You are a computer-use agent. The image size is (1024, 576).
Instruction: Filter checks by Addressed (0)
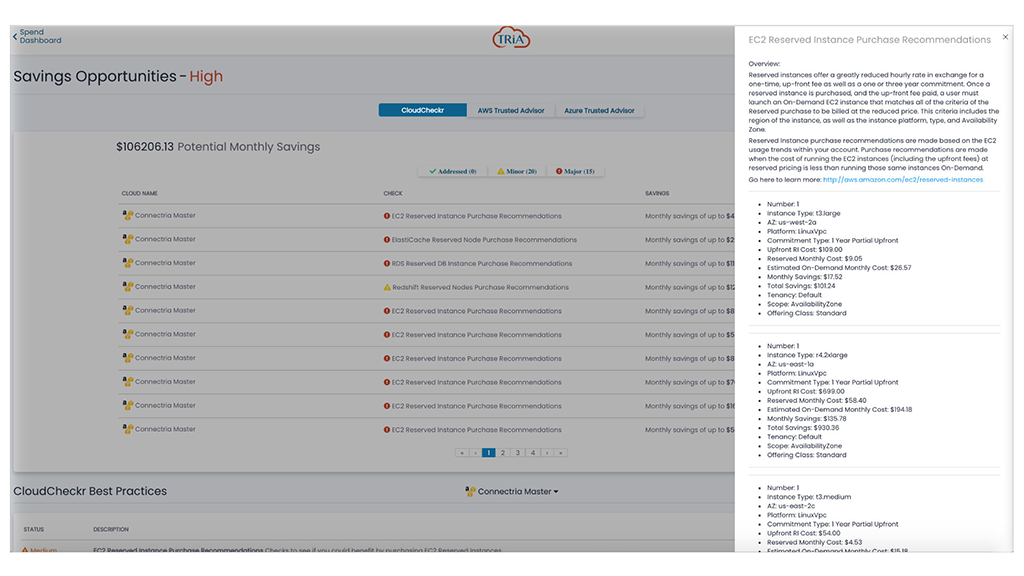[452, 171]
